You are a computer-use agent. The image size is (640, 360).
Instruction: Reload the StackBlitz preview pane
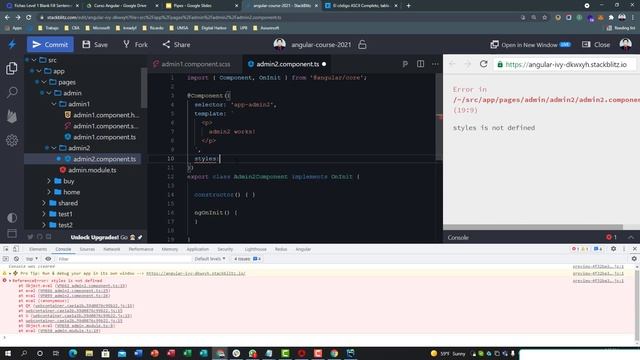(x=484, y=64)
